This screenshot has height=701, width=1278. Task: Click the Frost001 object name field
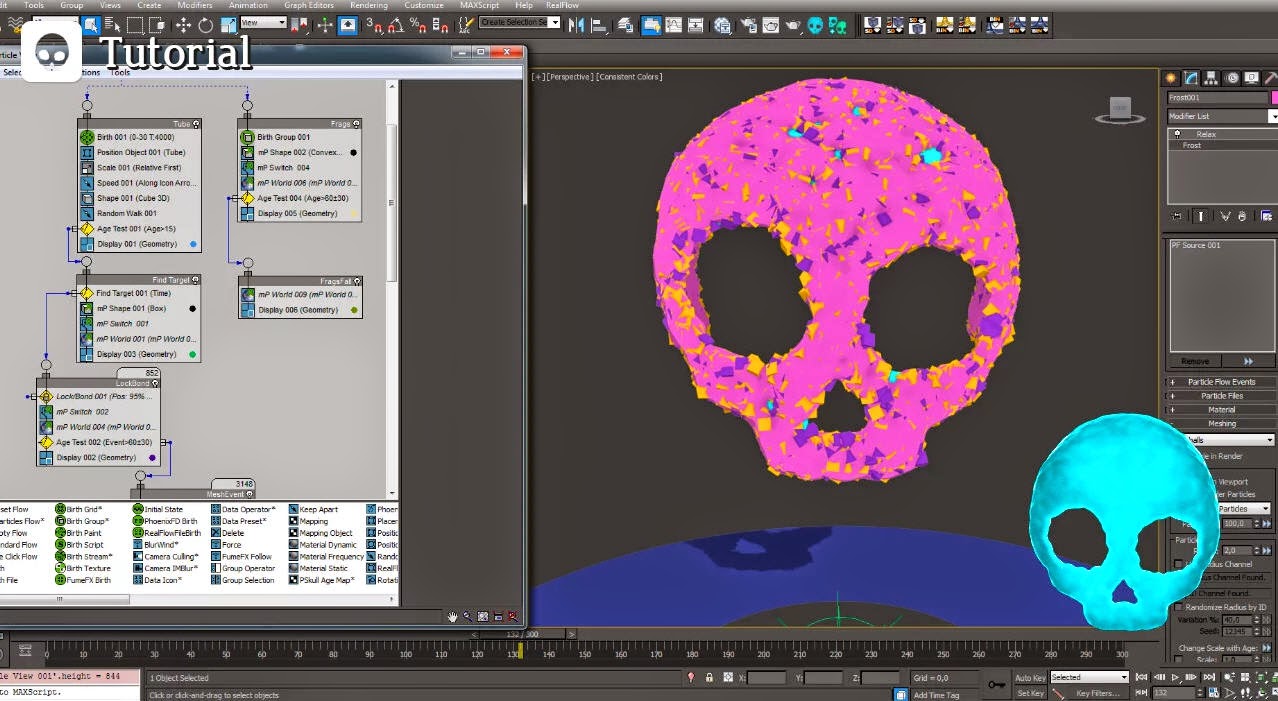(1217, 98)
